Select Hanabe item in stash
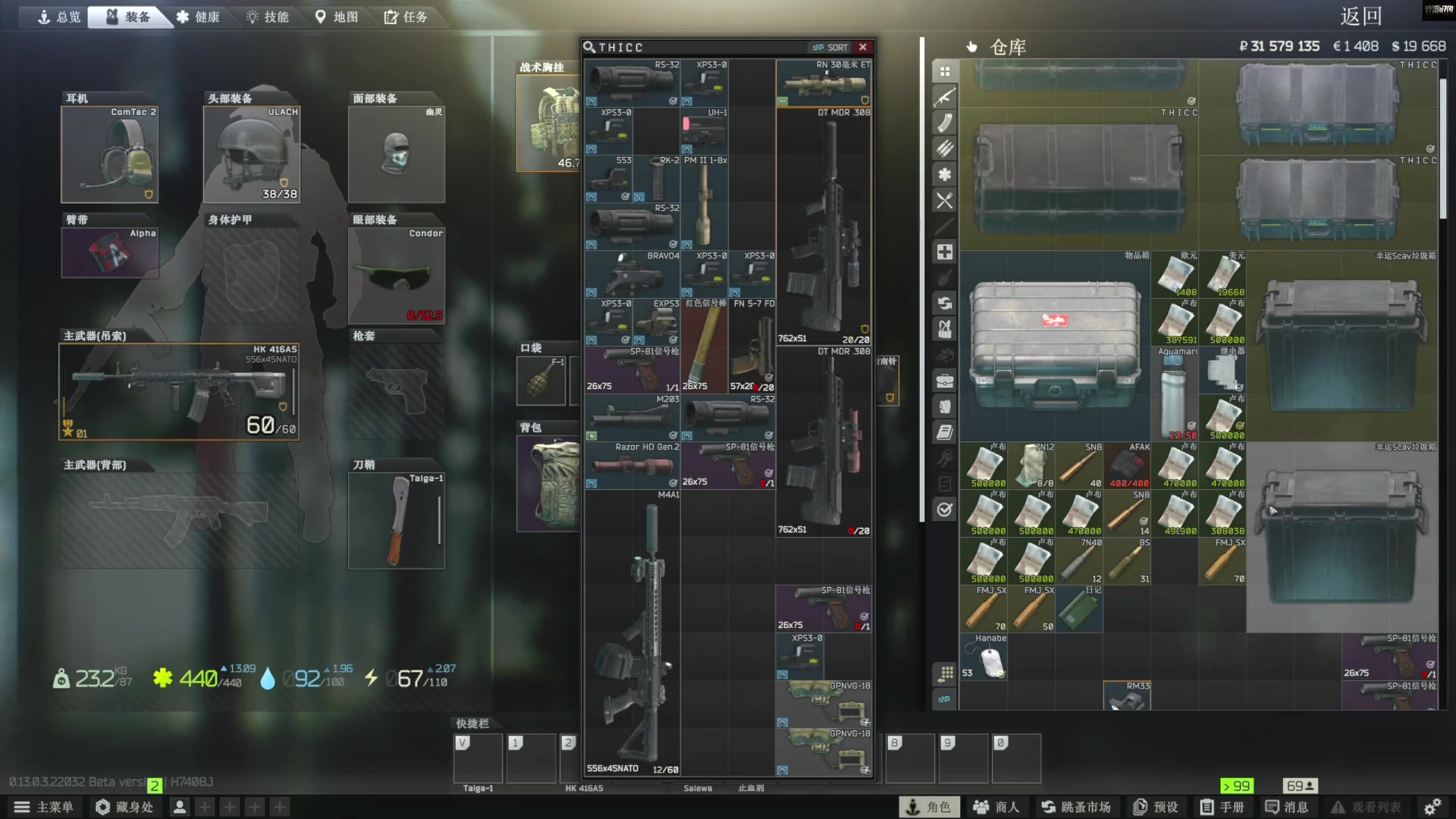The image size is (1456, 819). point(984,657)
